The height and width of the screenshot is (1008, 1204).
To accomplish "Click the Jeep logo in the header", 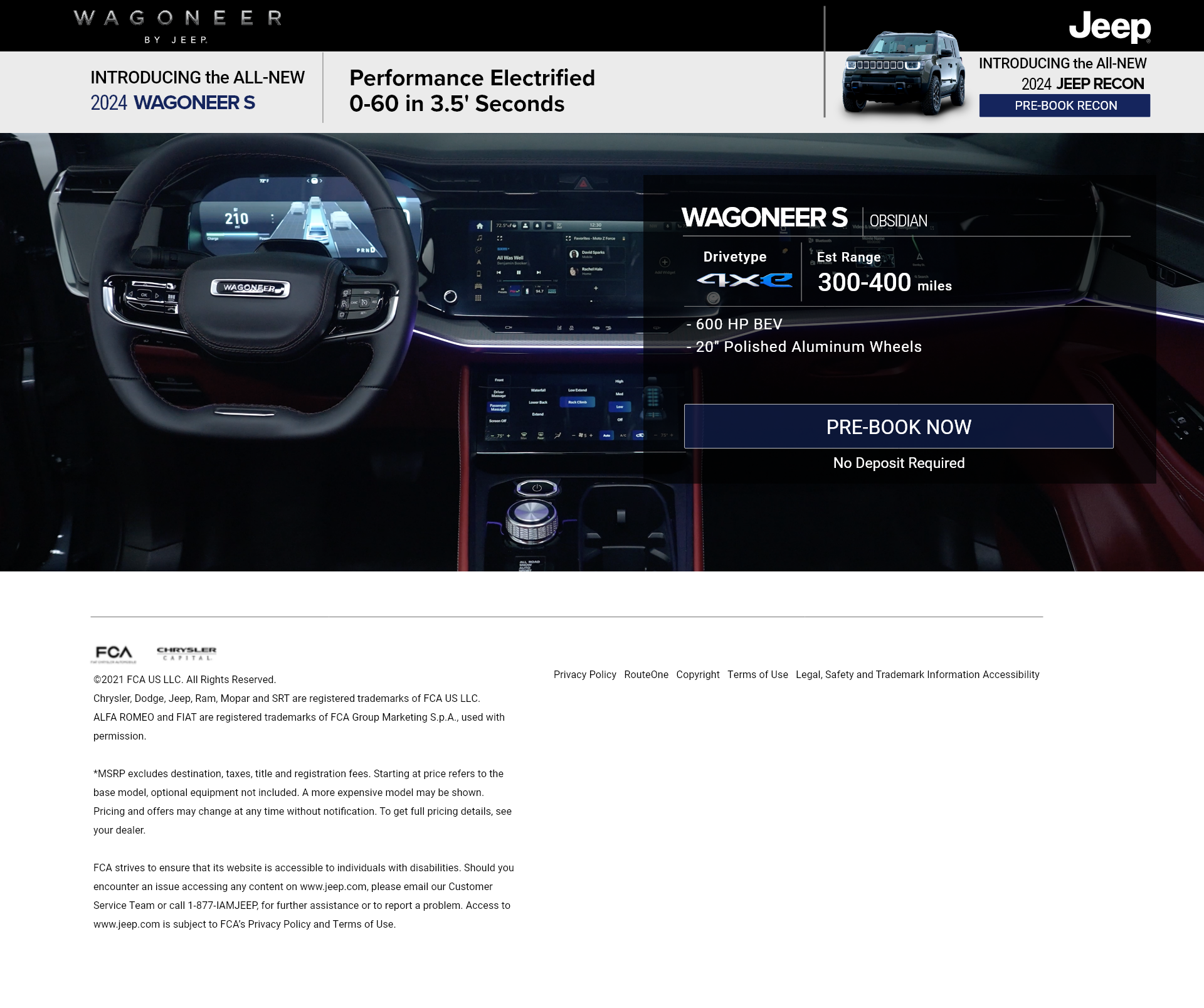I will point(1109,27).
